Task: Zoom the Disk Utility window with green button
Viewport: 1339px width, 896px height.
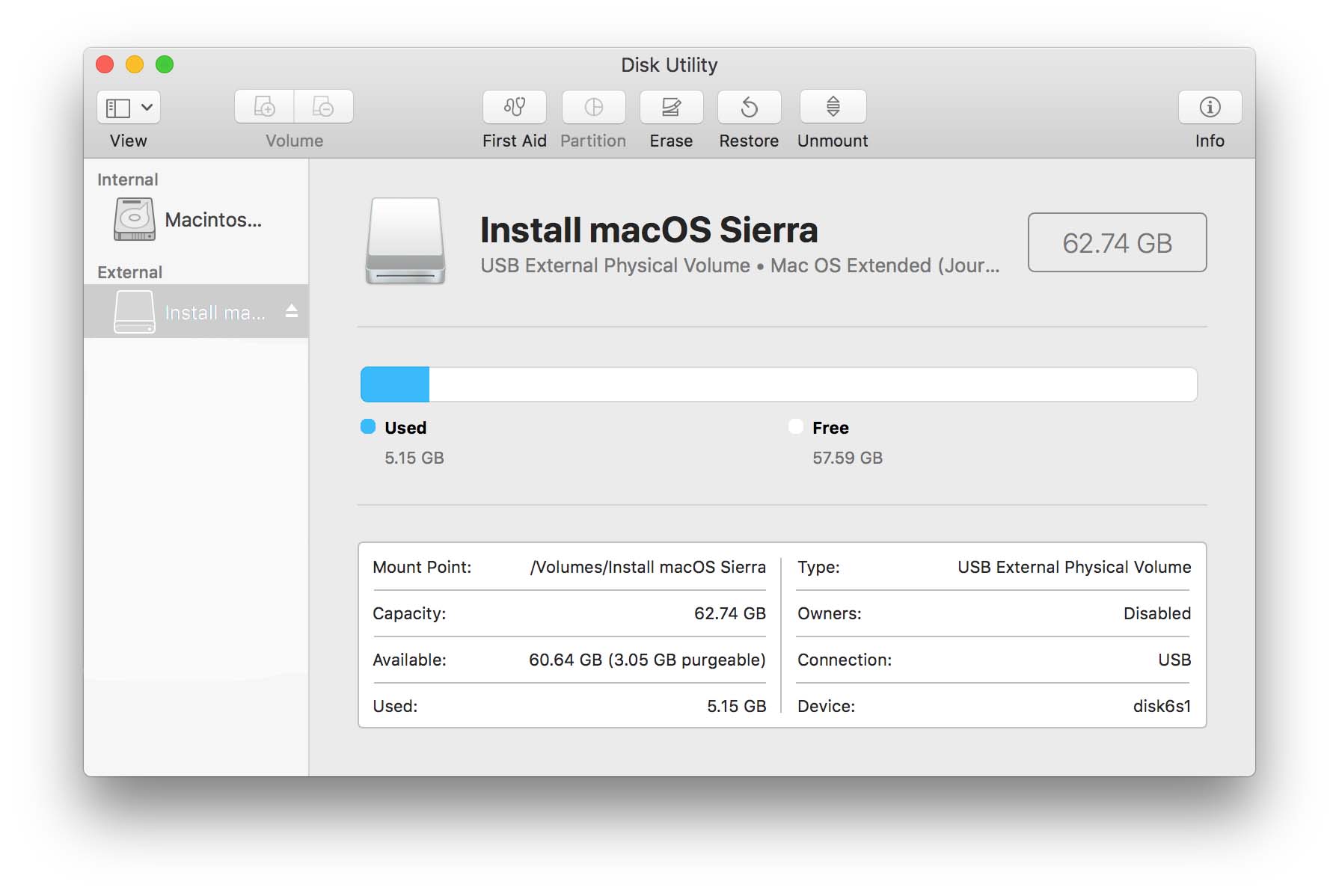Action: click(165, 64)
